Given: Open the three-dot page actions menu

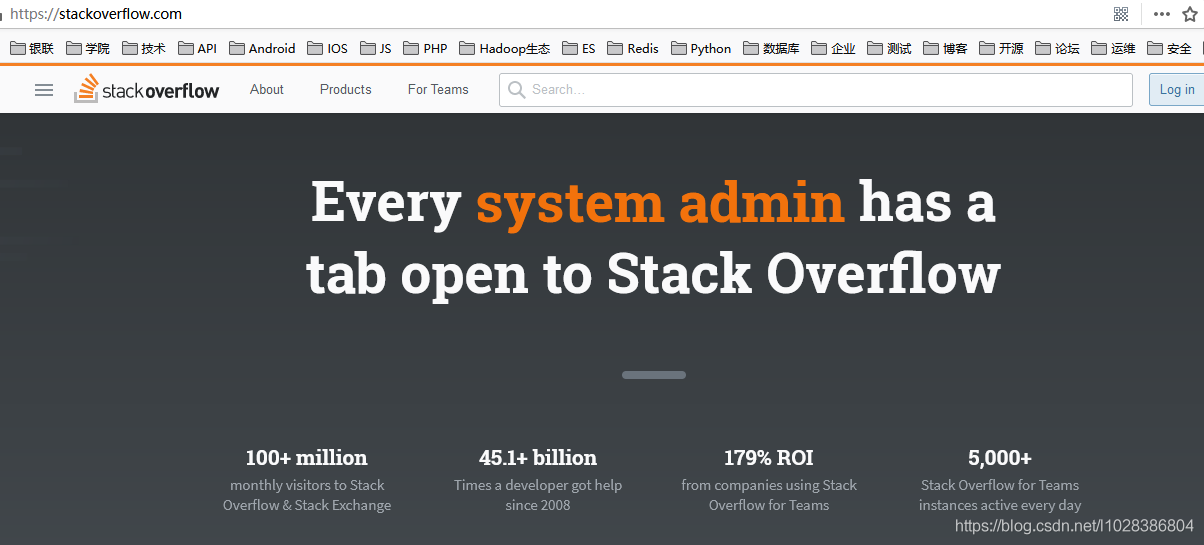Looking at the screenshot, I should click(1161, 14).
